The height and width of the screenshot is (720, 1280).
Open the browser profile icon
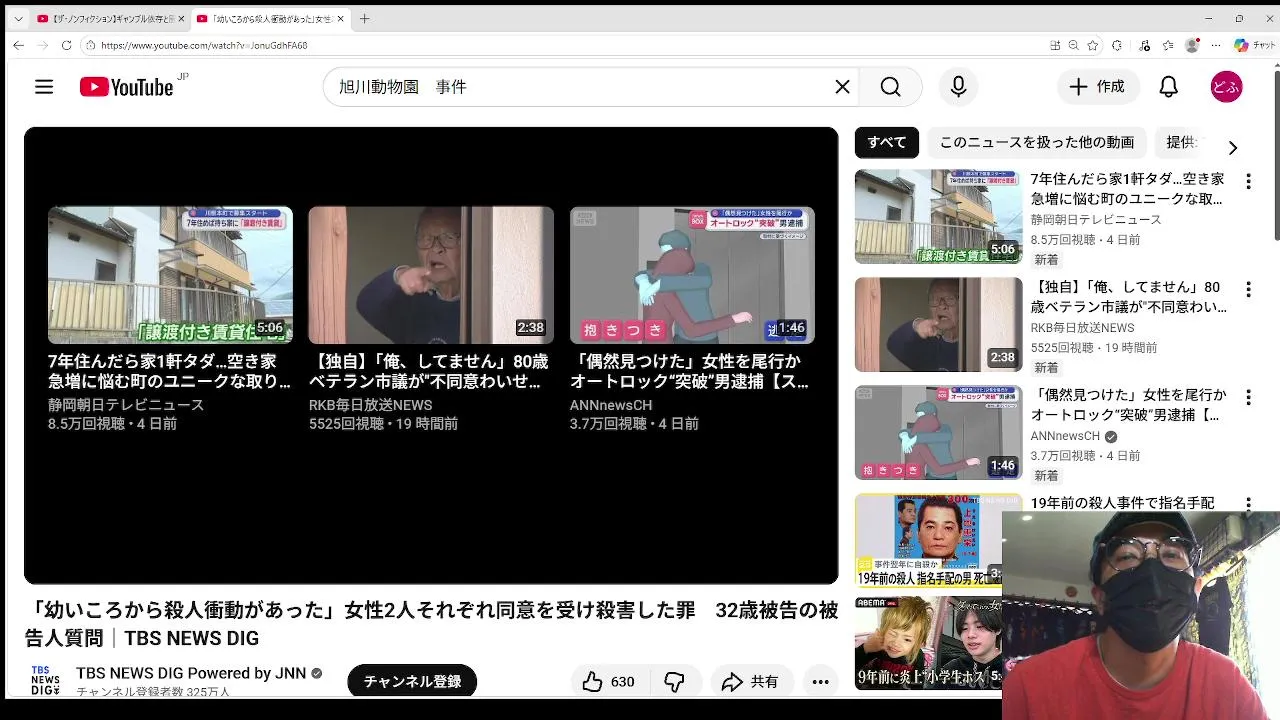tap(1192, 45)
